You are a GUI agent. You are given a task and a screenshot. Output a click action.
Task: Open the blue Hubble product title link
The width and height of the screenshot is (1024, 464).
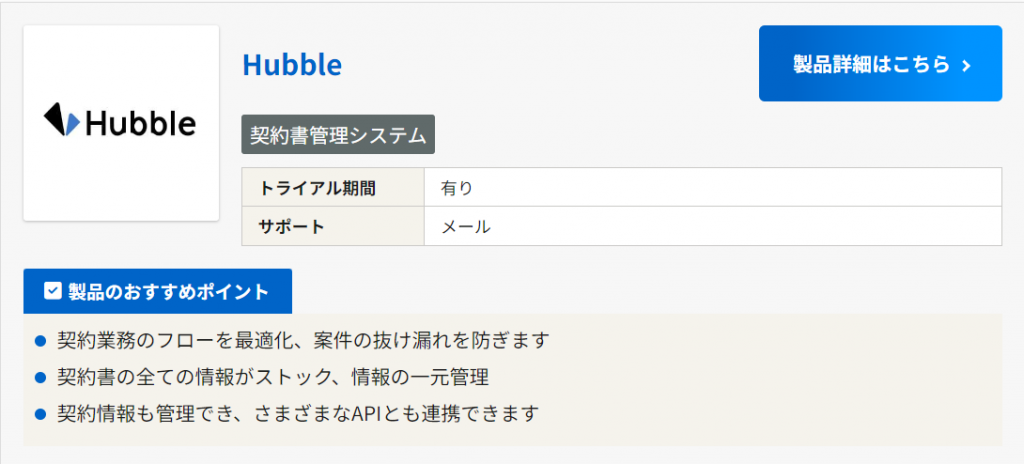tap(292, 65)
